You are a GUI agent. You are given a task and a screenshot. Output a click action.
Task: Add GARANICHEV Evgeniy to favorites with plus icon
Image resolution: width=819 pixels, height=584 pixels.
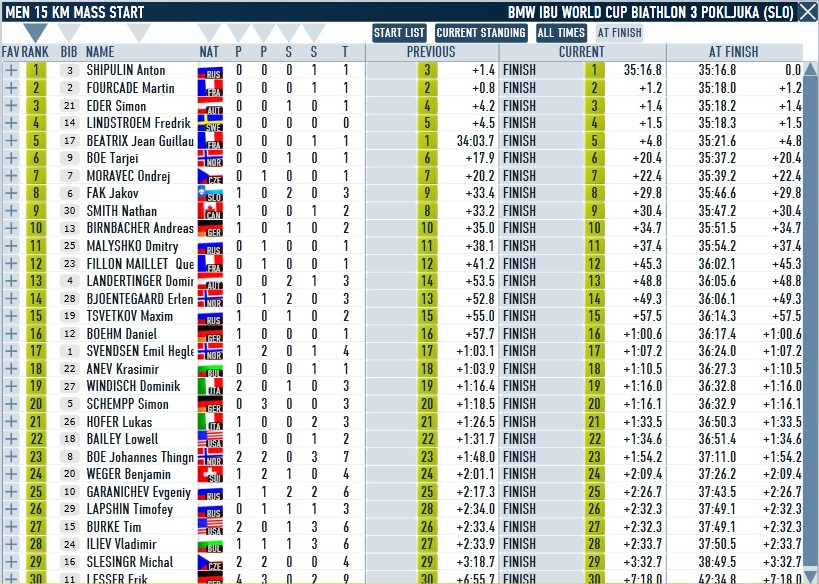(x=10, y=492)
